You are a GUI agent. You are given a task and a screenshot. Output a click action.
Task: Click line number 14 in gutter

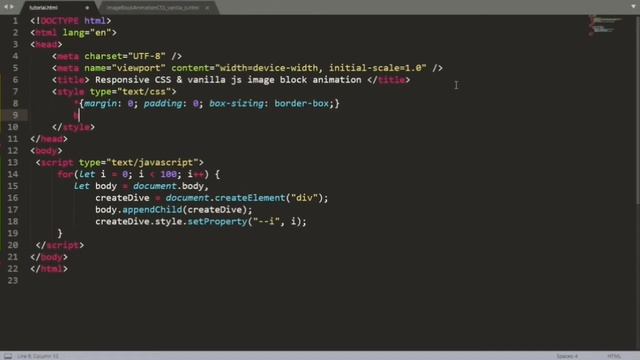(x=13, y=174)
